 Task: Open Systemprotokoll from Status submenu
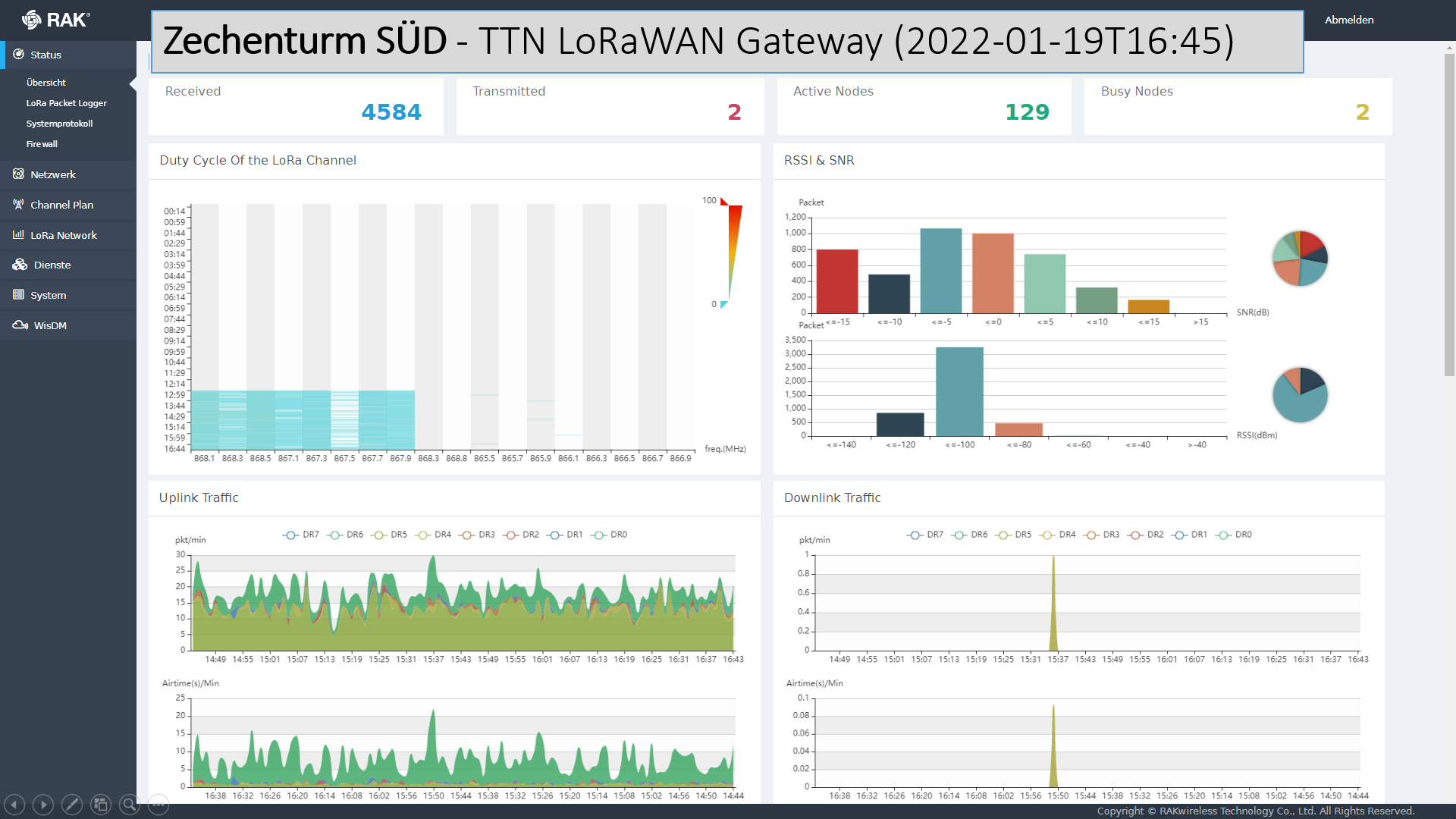[59, 124]
